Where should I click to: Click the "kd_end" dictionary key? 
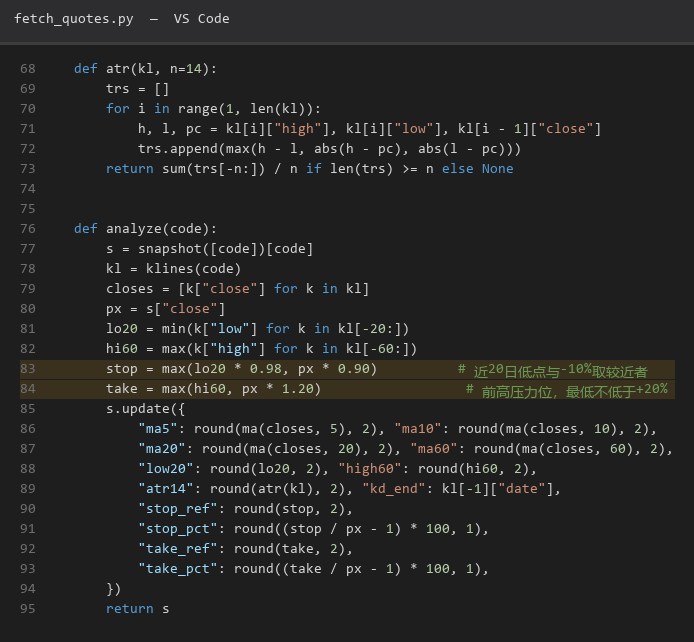pos(394,488)
